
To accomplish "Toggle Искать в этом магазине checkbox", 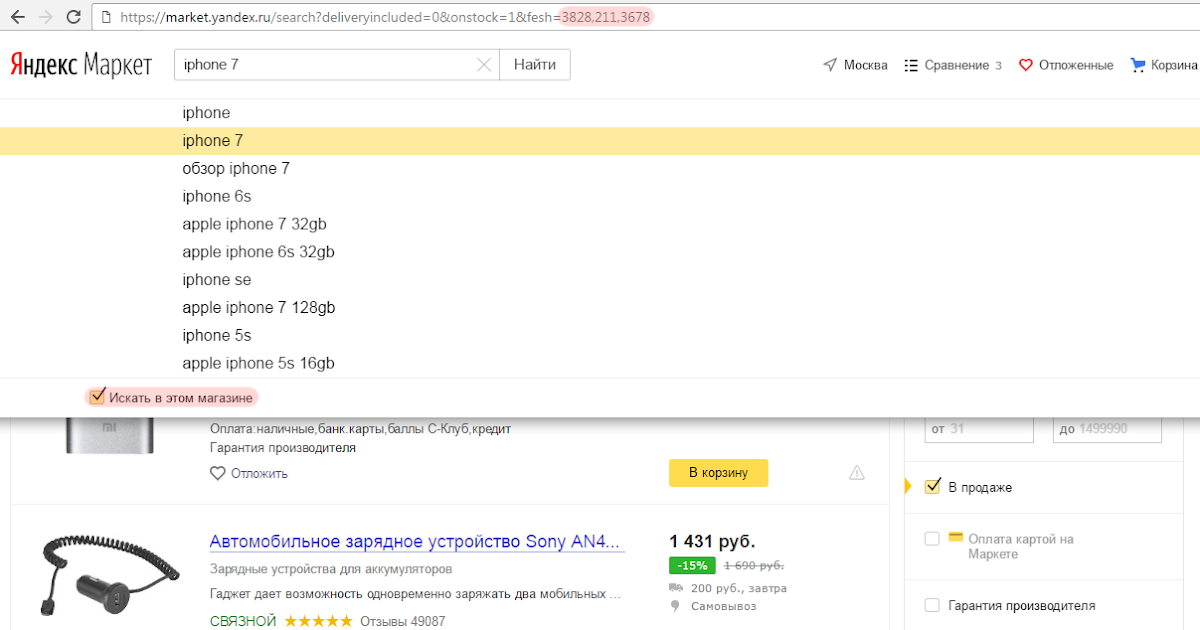I will coord(97,397).
